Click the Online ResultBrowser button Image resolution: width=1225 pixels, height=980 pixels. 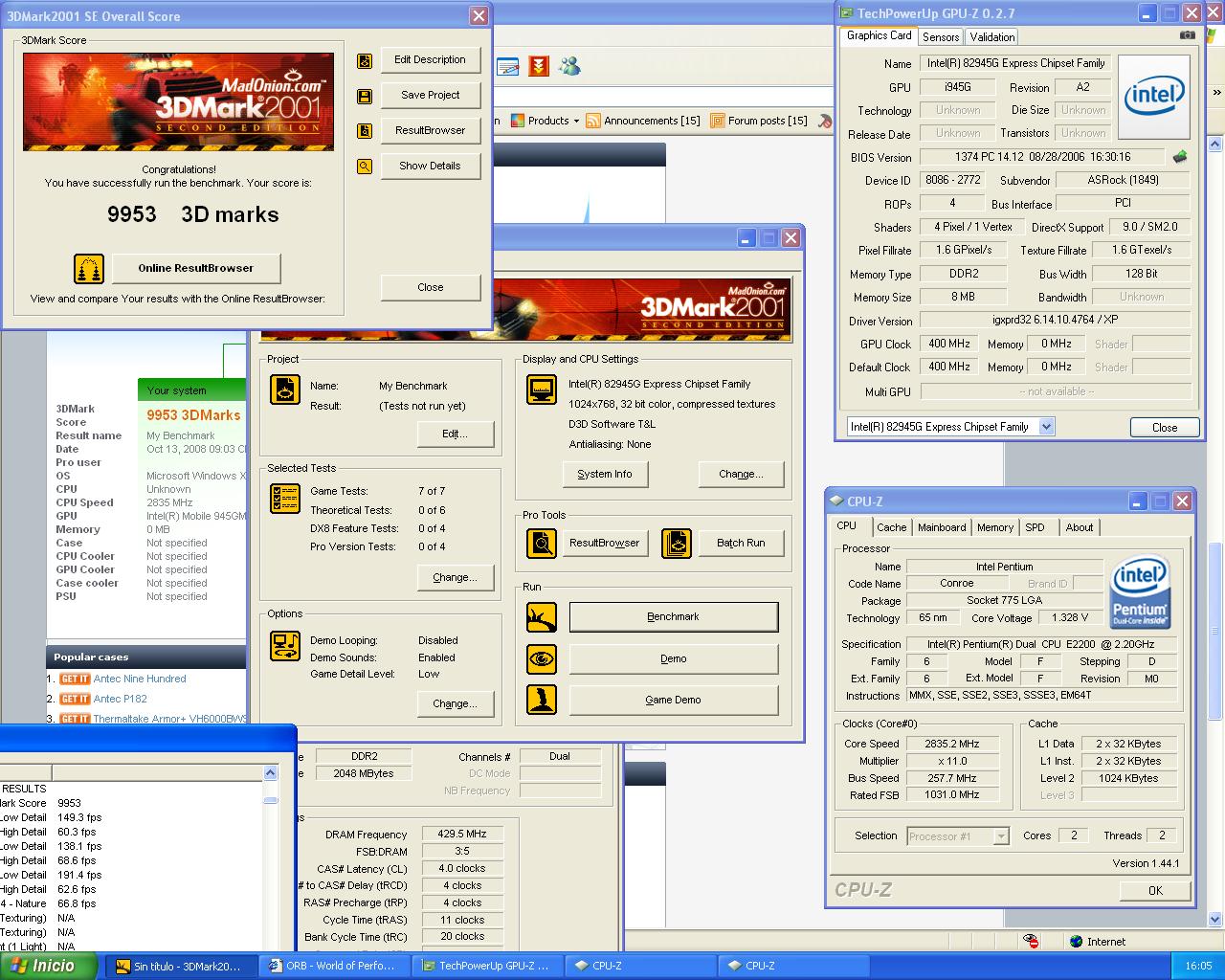pyautogui.click(x=196, y=268)
